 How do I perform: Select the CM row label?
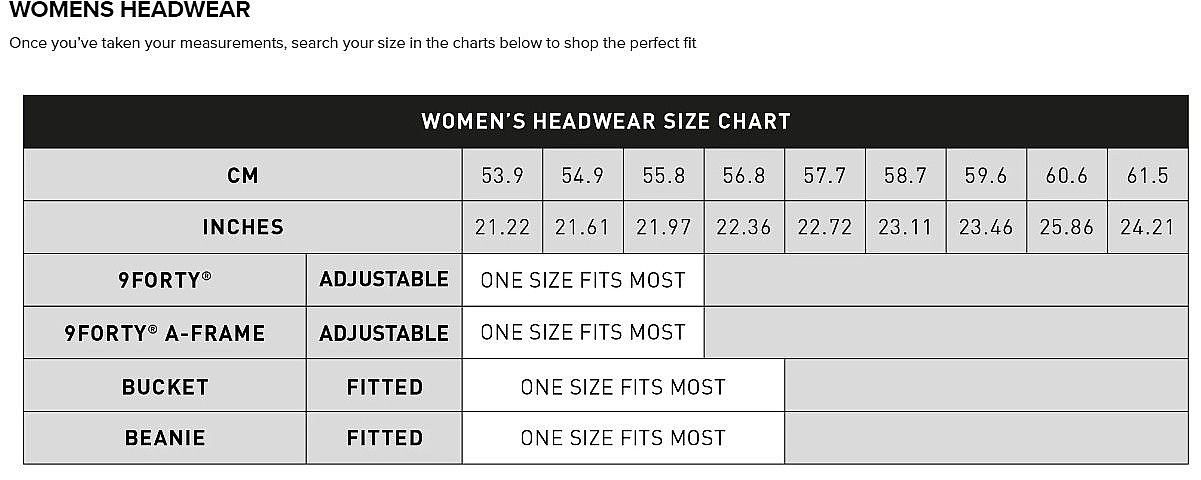tap(243, 175)
